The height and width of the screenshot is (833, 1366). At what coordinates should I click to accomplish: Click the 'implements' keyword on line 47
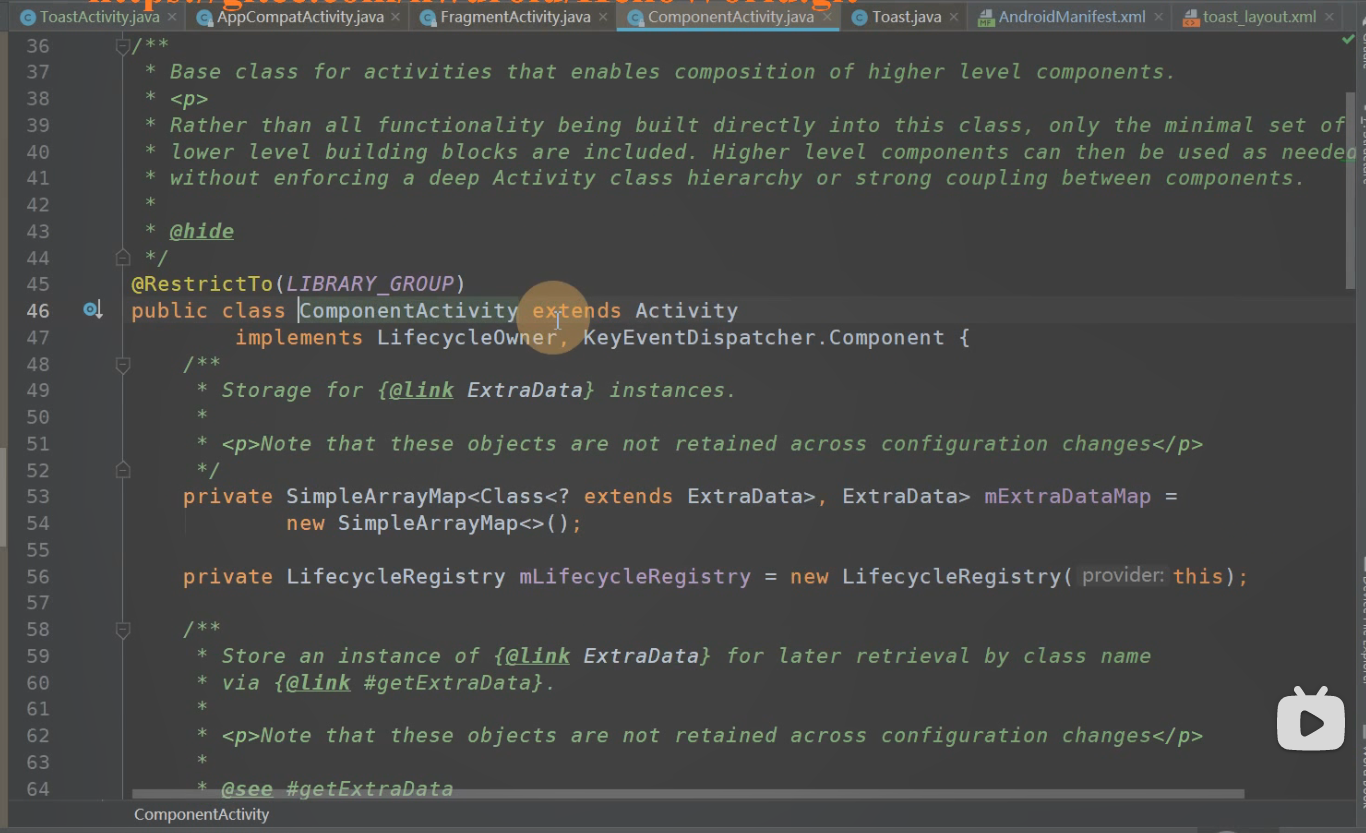[x=299, y=337]
